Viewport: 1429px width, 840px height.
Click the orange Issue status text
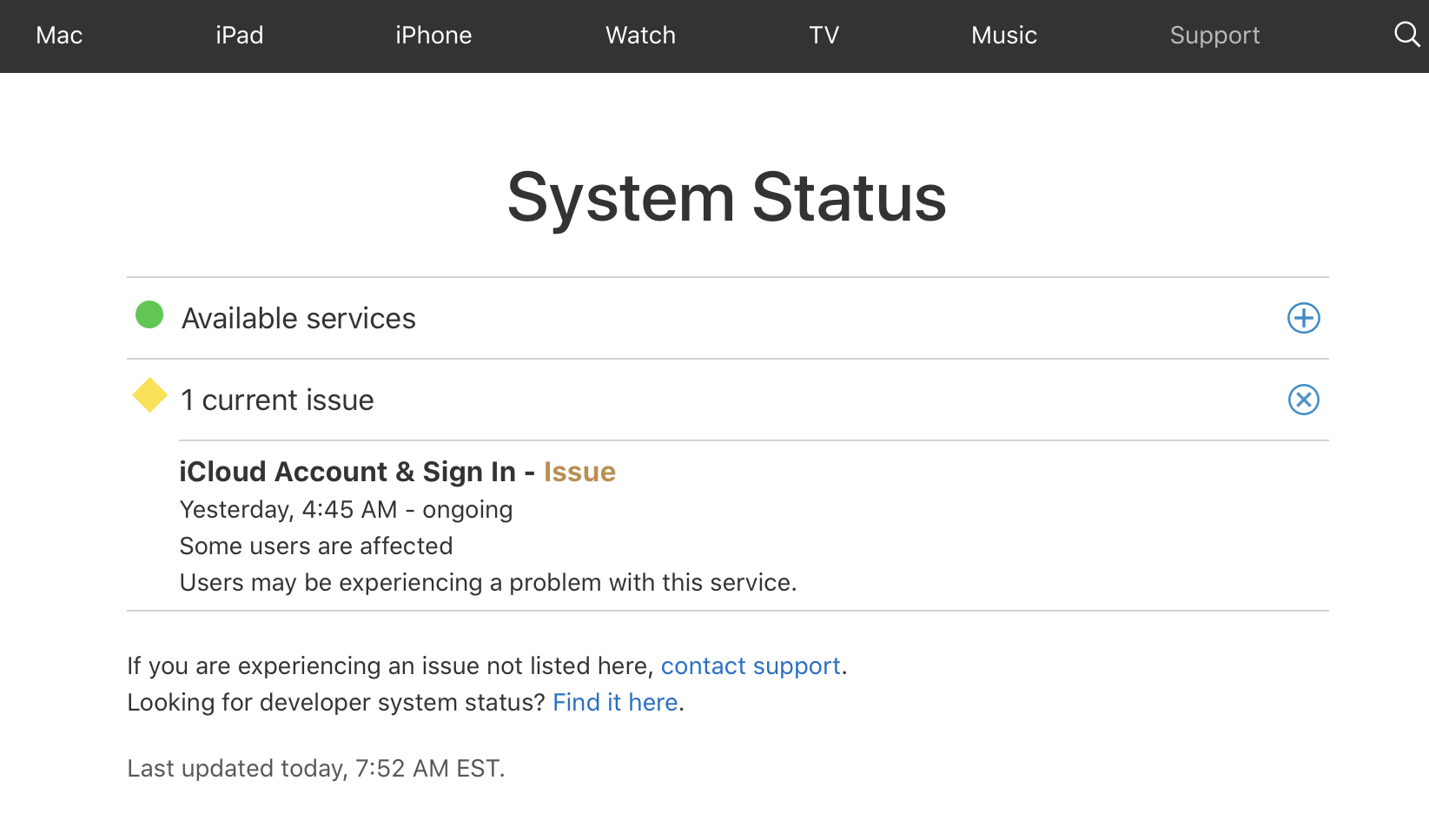tap(579, 471)
